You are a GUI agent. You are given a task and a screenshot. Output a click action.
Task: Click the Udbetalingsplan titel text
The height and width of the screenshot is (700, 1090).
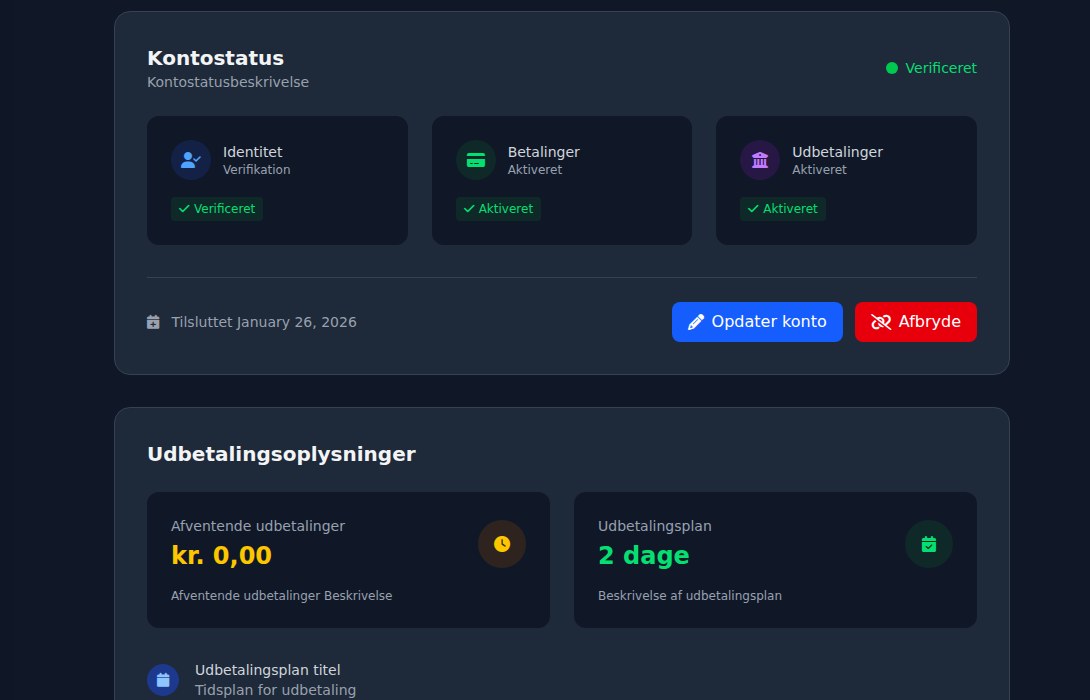point(268,670)
